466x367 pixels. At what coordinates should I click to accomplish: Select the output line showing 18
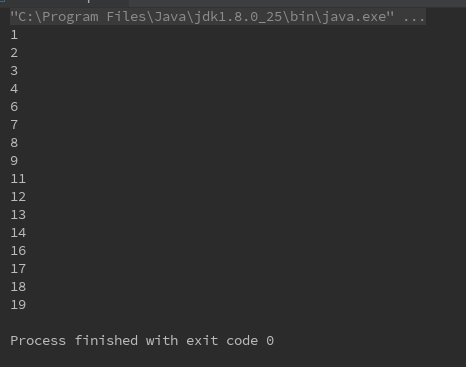coord(18,287)
